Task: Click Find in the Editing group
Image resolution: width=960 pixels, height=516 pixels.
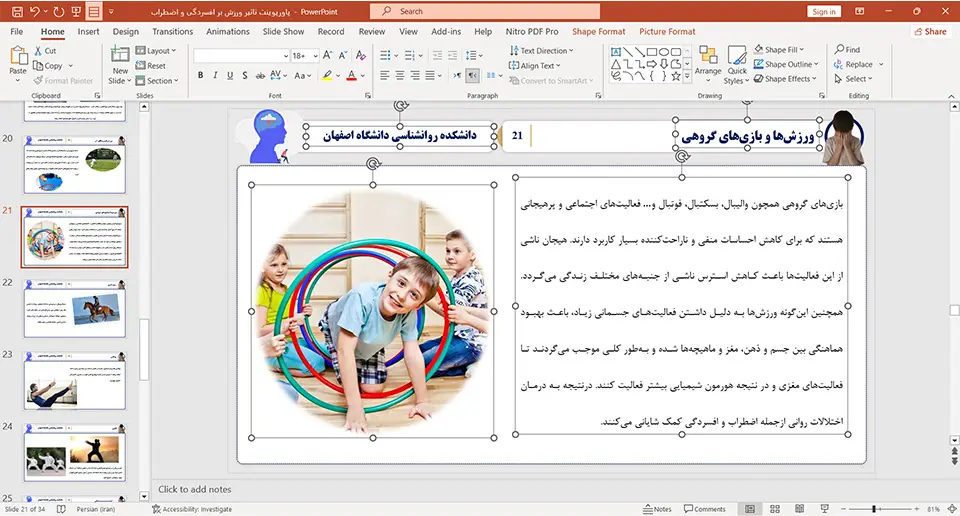Action: (847, 50)
